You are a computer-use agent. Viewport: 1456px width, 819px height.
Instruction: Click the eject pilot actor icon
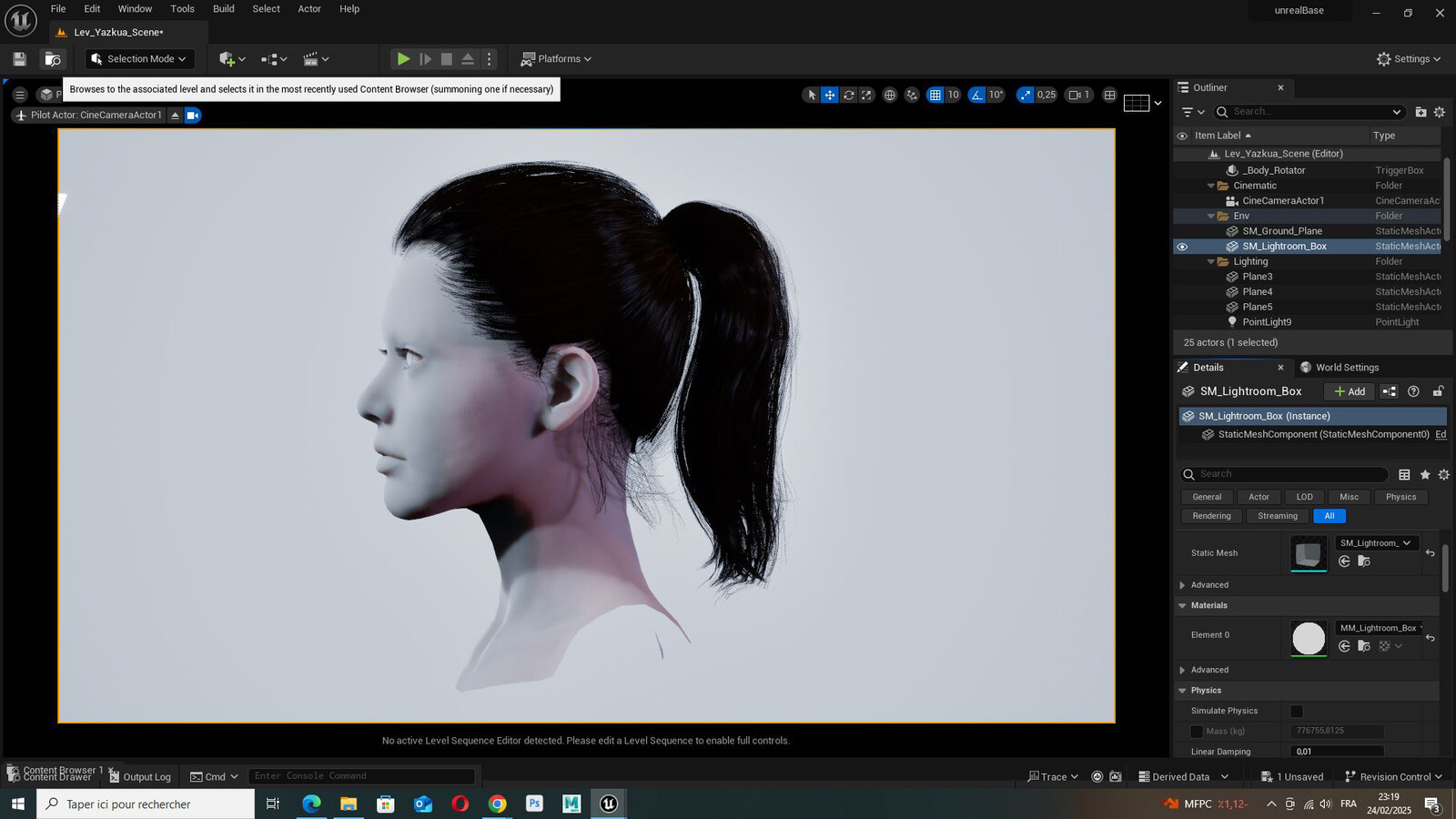[x=175, y=116]
